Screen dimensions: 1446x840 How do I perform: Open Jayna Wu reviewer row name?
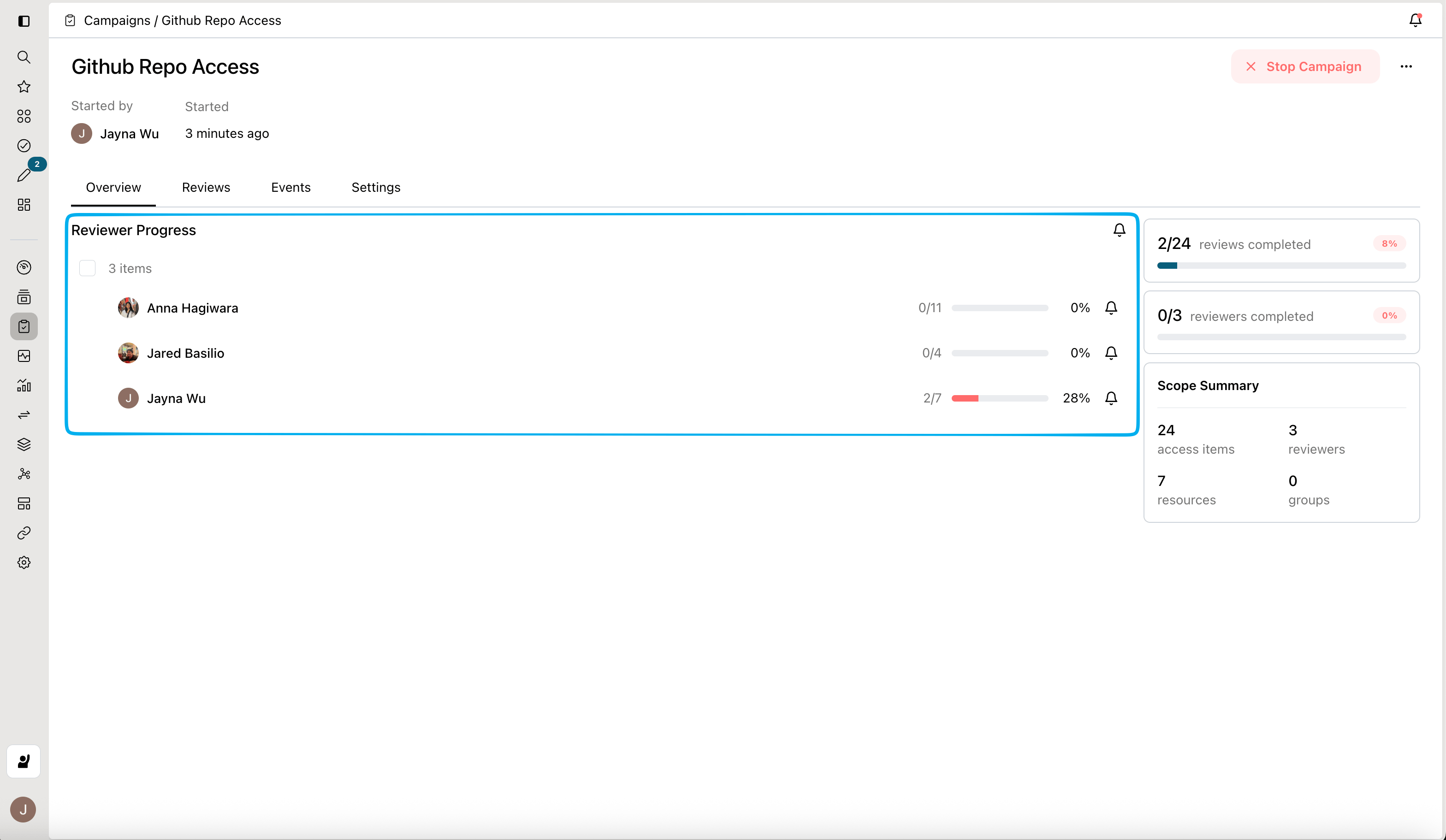[176, 399]
